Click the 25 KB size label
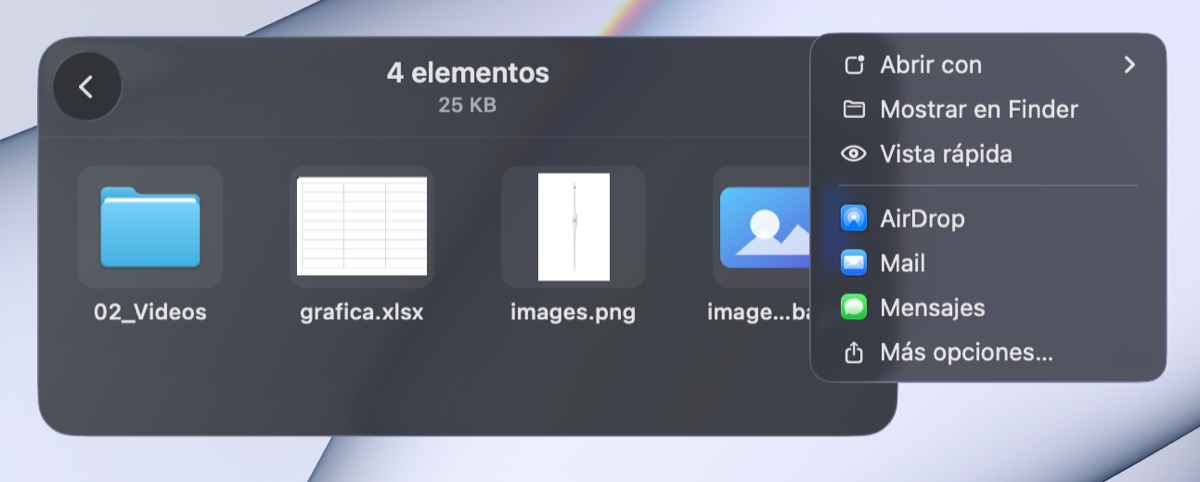 [x=467, y=104]
